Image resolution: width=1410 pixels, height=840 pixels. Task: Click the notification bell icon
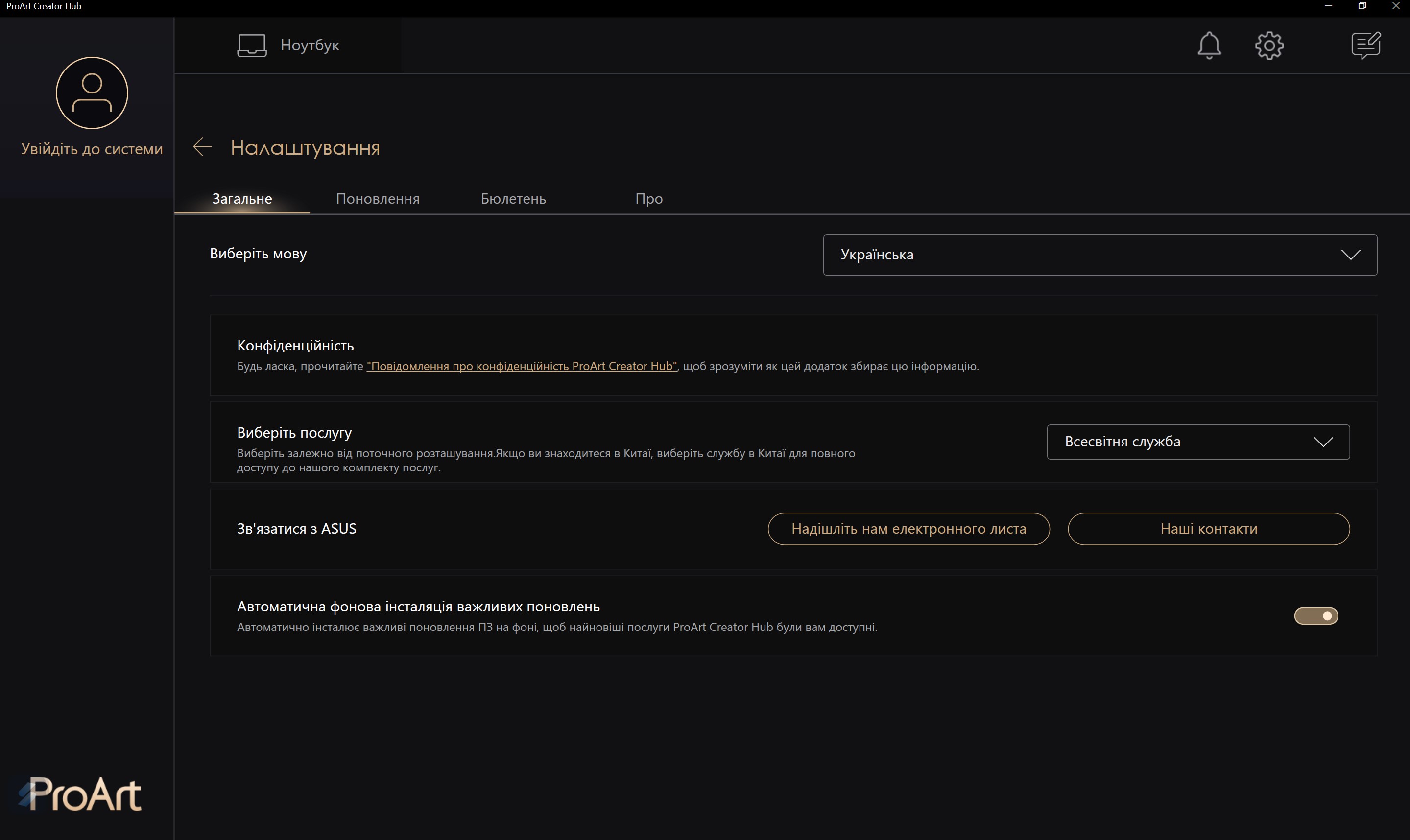pos(1208,46)
